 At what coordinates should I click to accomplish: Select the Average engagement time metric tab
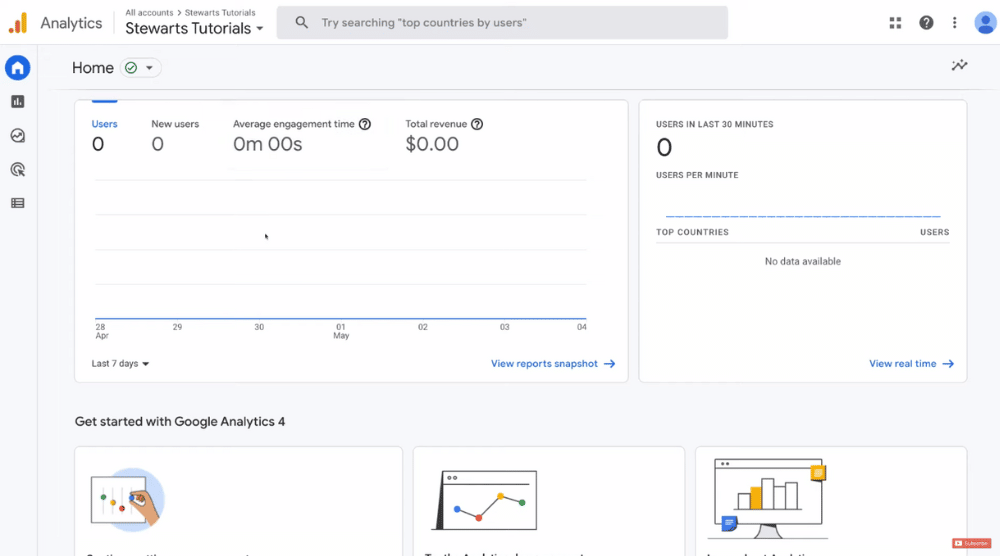point(302,135)
